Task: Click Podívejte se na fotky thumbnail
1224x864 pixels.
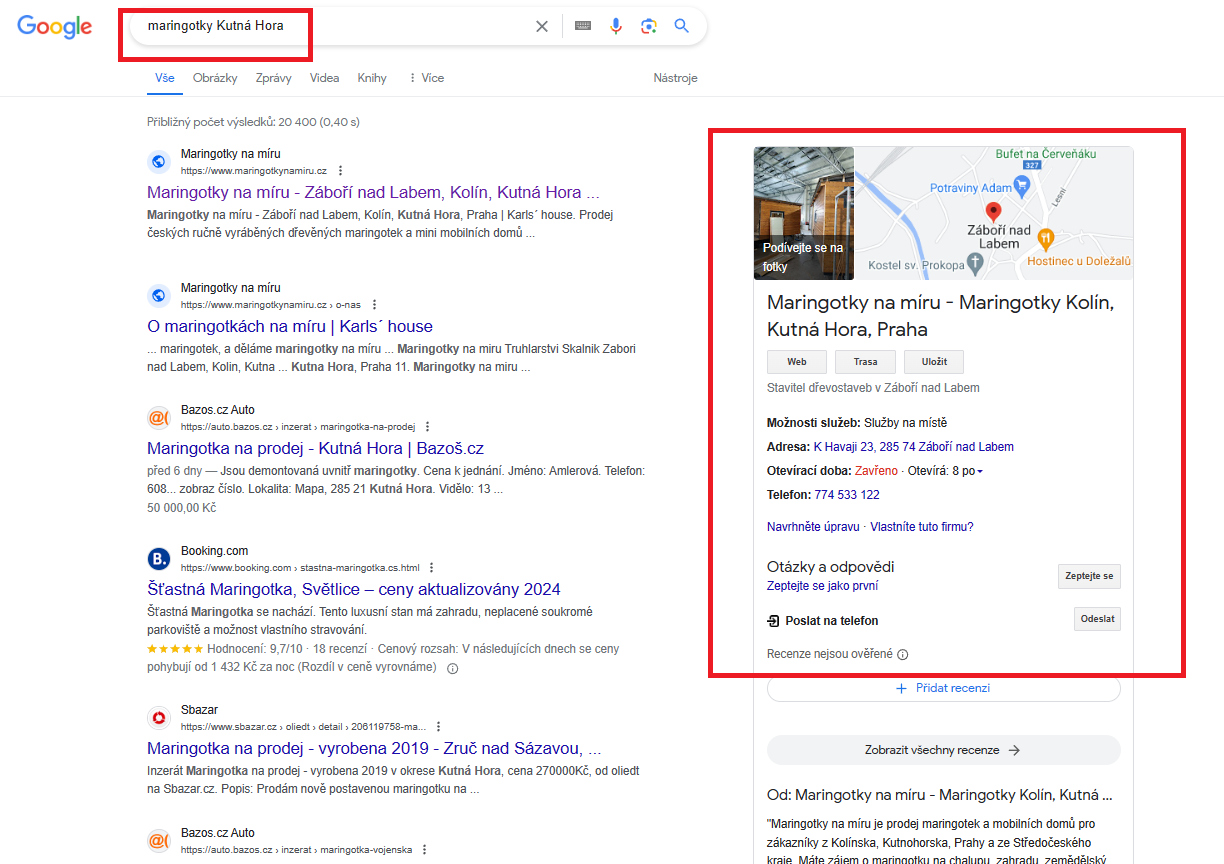Action: pos(804,213)
